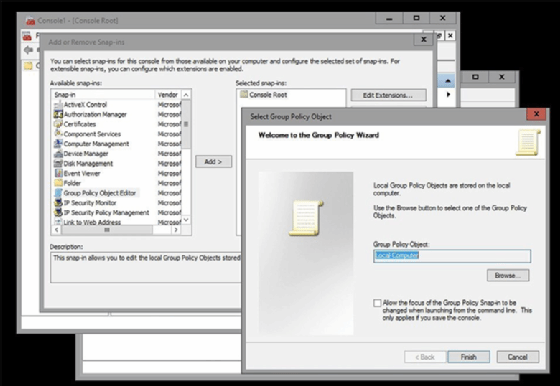Click the Group Policy Object input field
Viewport: 560px width, 386px height.
(x=452, y=256)
